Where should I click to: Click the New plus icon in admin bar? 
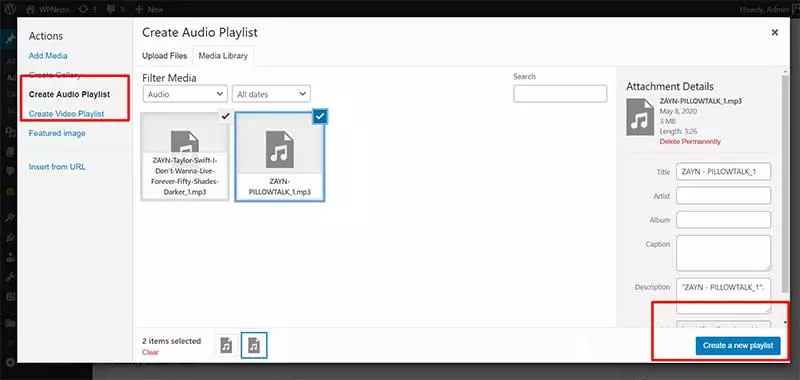[x=139, y=9]
